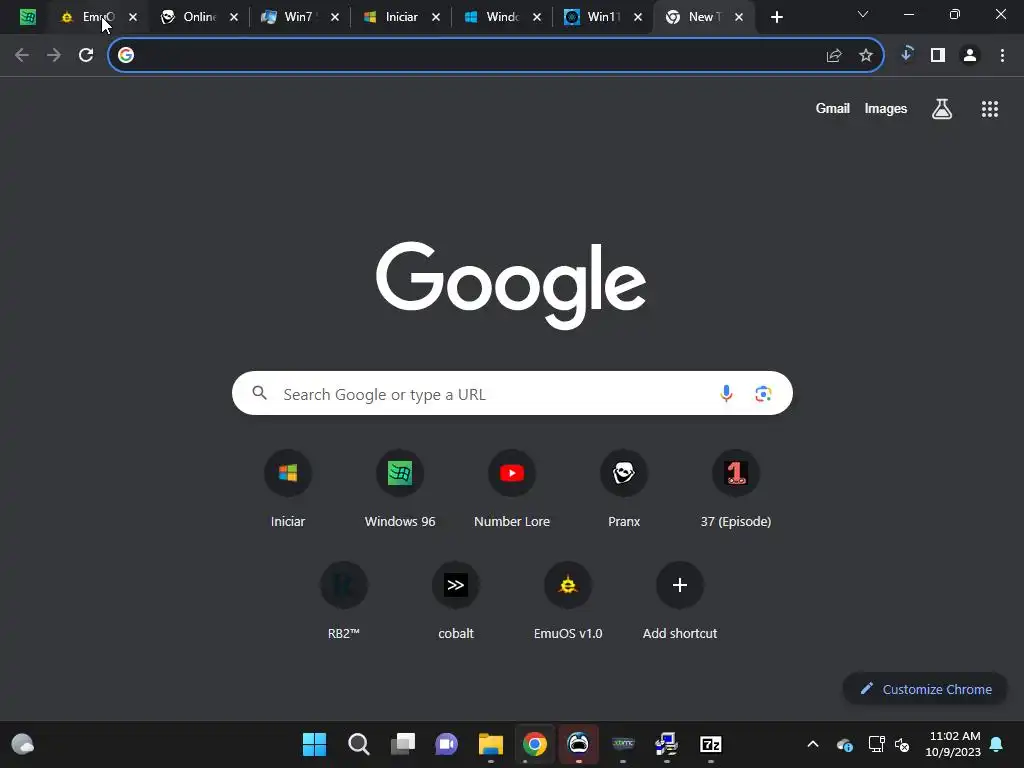Image resolution: width=1024 pixels, height=768 pixels.
Task: Focus the Search Google or type a URL box
Action: (512, 393)
